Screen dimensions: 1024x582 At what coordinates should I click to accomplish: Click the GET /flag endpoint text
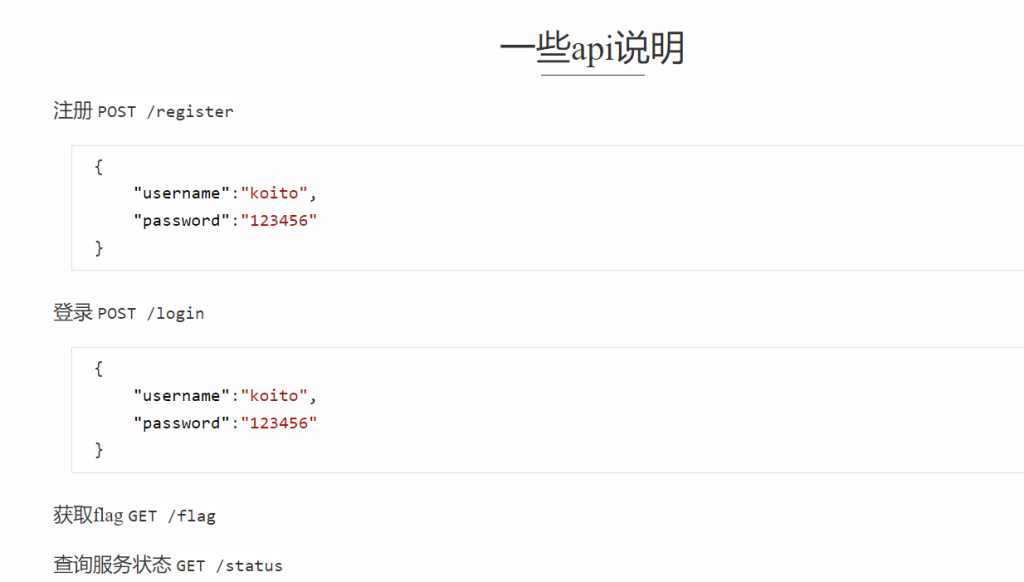click(x=172, y=516)
